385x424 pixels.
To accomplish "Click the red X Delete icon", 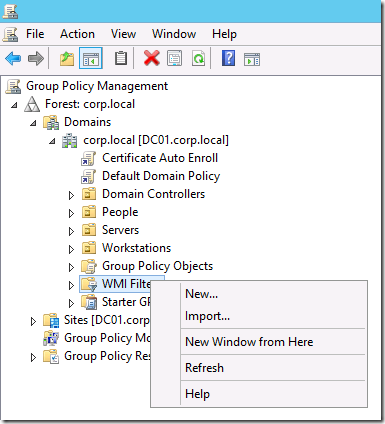I will click(152, 58).
